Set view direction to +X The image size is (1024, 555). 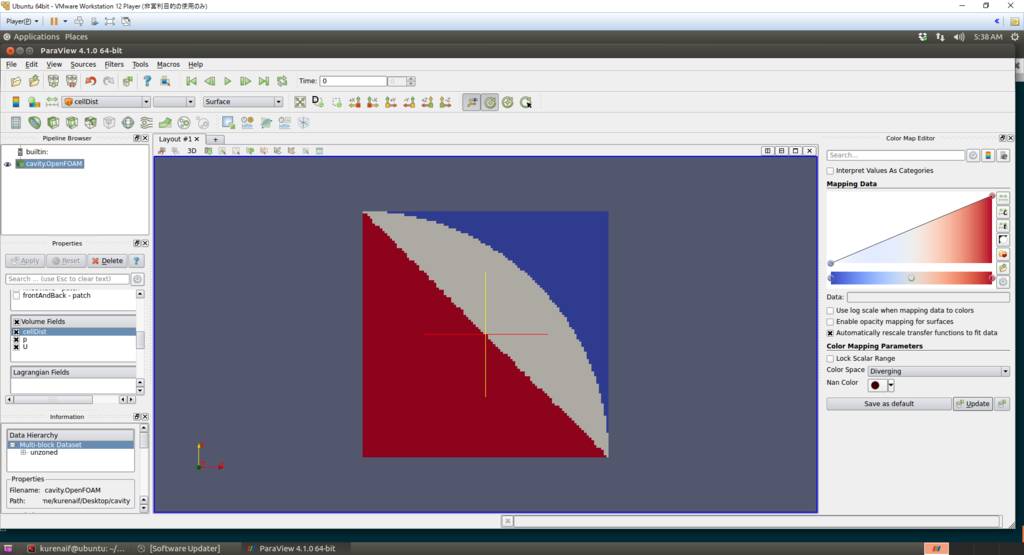(355, 102)
